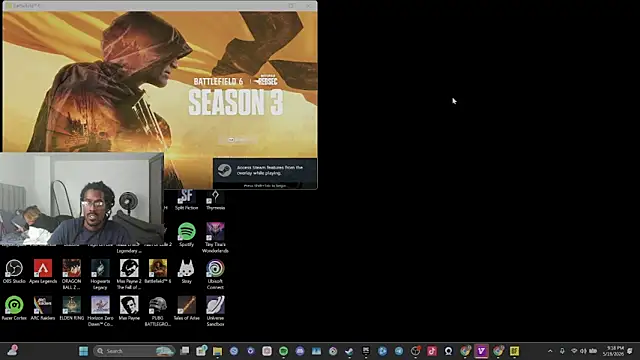Open the Split Fiction desktop shortcut
640x360 pixels.
pos(187,200)
